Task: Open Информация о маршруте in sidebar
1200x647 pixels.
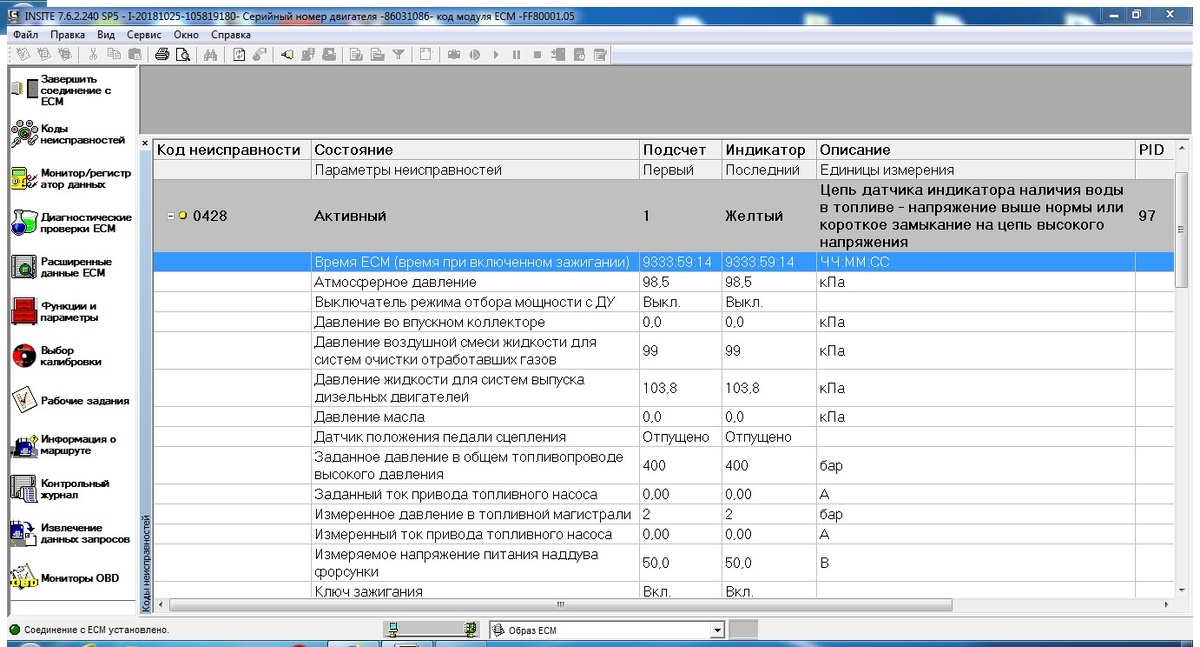Action: coord(64,445)
